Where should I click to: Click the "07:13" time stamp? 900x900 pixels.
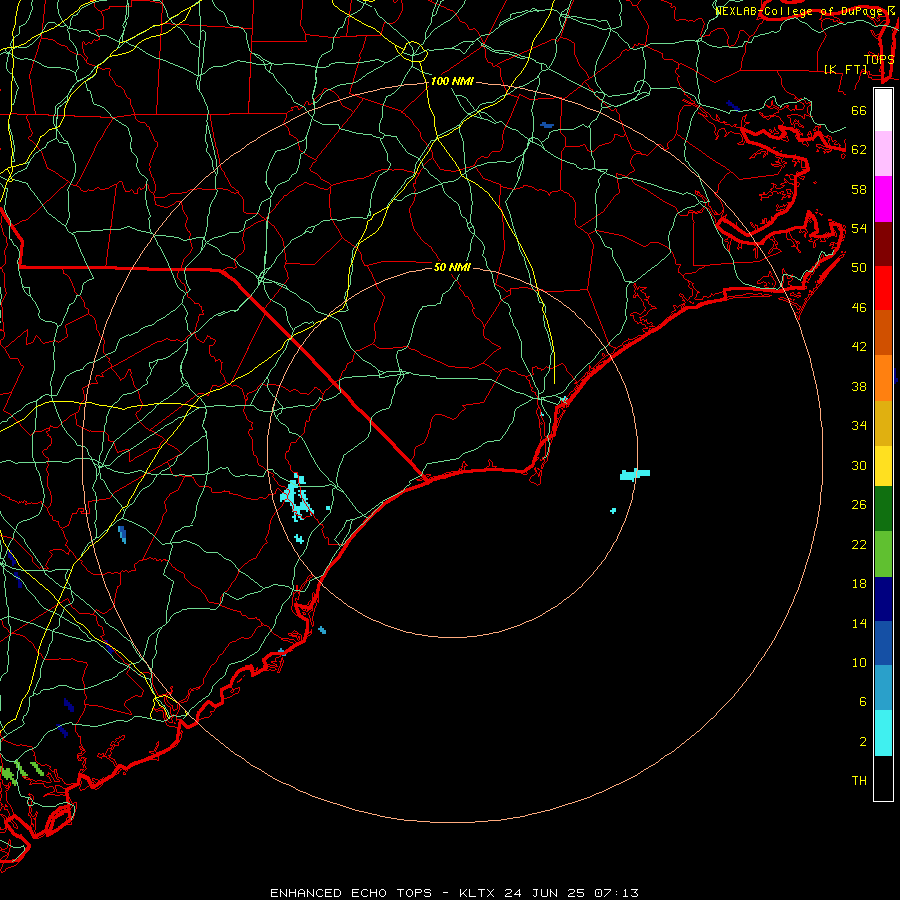click(x=616, y=893)
